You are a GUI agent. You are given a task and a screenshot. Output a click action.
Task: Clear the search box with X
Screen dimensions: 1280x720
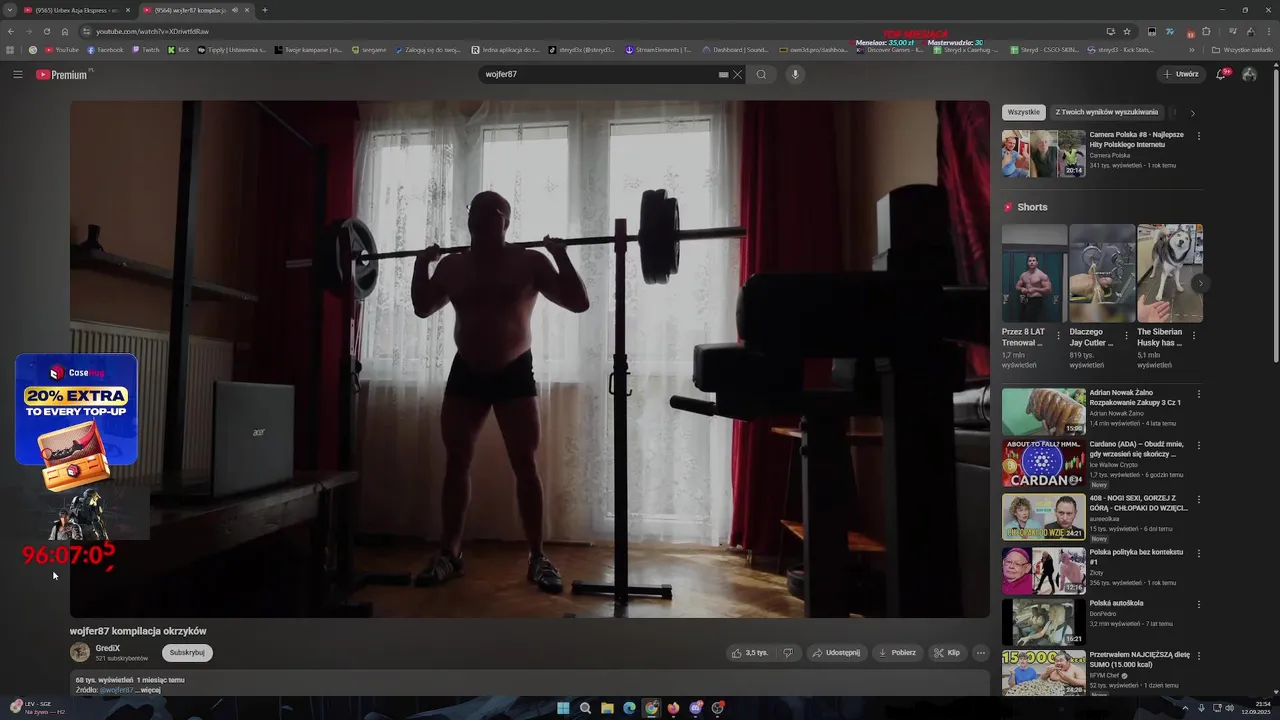pyautogui.click(x=738, y=74)
